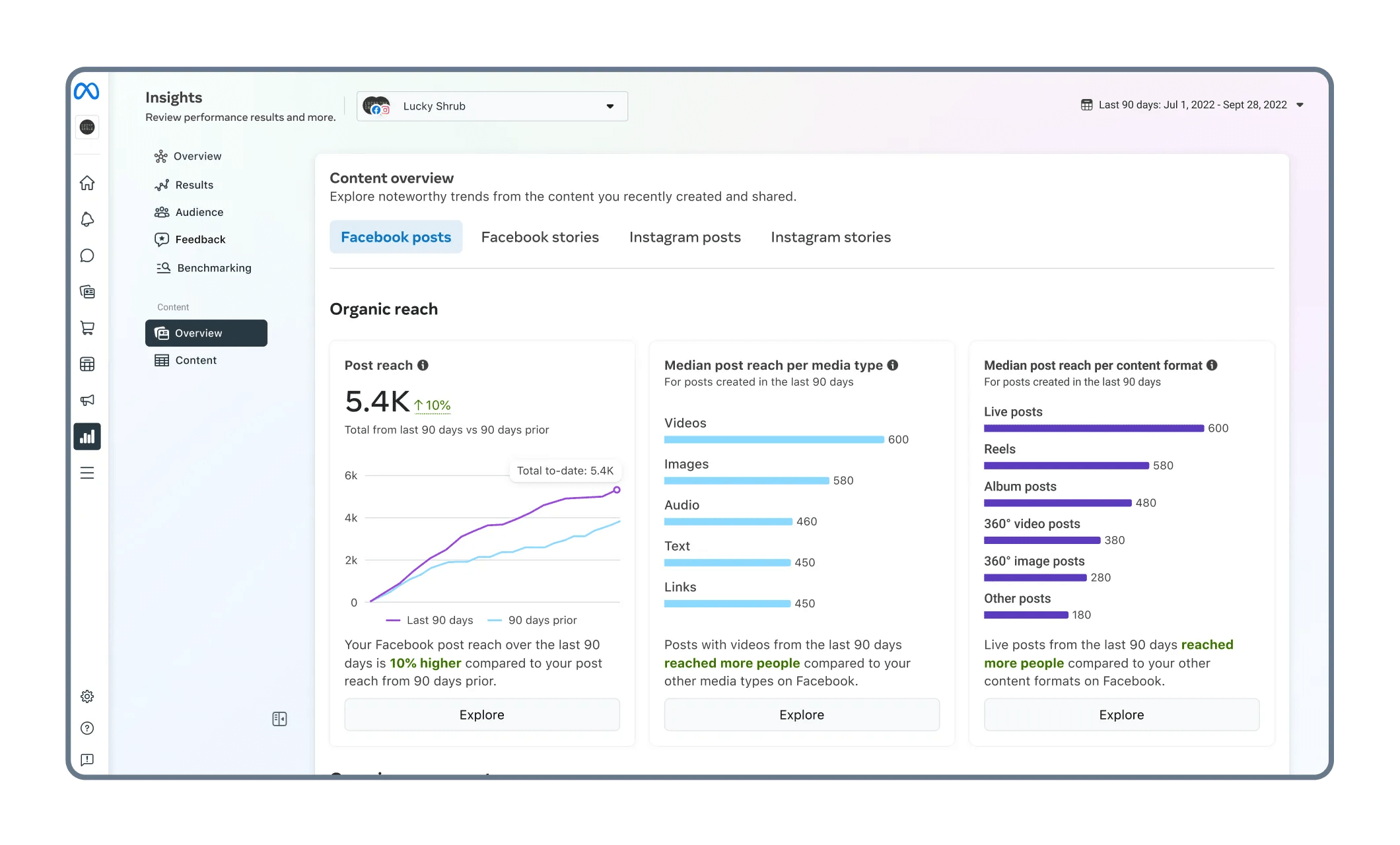Switch to the Facebook stories tab
Image resolution: width=1400 pixels, height=845 pixels.
tap(540, 237)
